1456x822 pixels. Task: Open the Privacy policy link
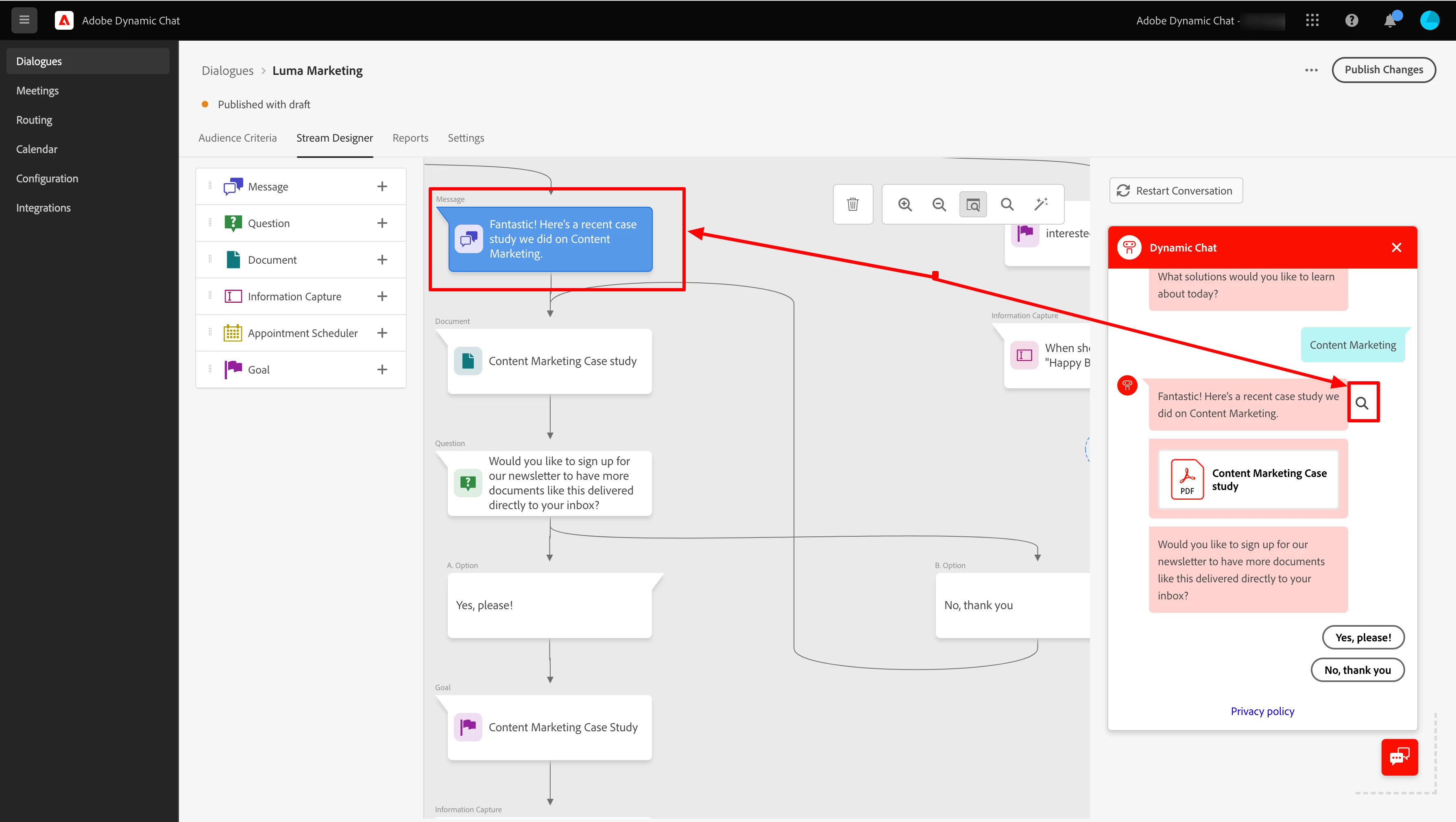pyautogui.click(x=1262, y=711)
